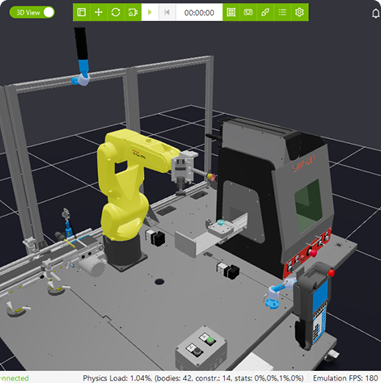Image resolution: width=381 pixels, height=383 pixels.
Task: Click the link/connection icon in toolbar
Action: [x=265, y=12]
